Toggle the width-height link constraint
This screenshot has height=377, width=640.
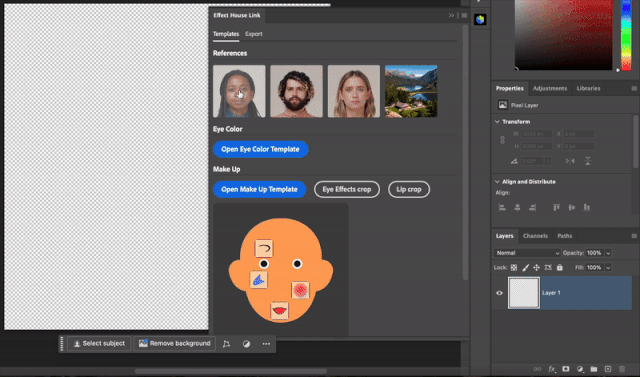pos(502,140)
